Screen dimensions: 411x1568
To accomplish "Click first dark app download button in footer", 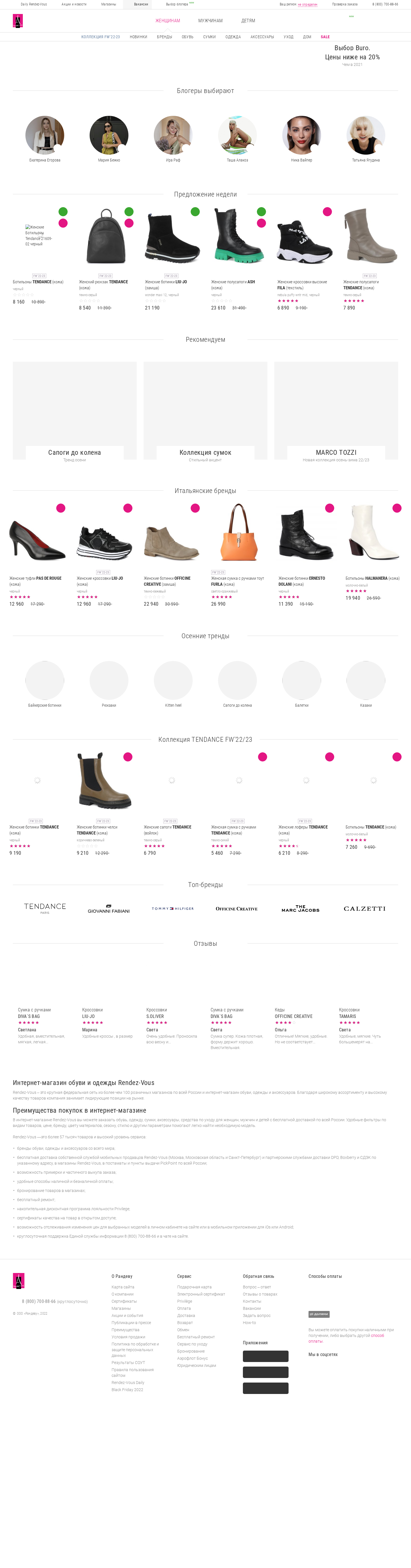I will point(265,1356).
